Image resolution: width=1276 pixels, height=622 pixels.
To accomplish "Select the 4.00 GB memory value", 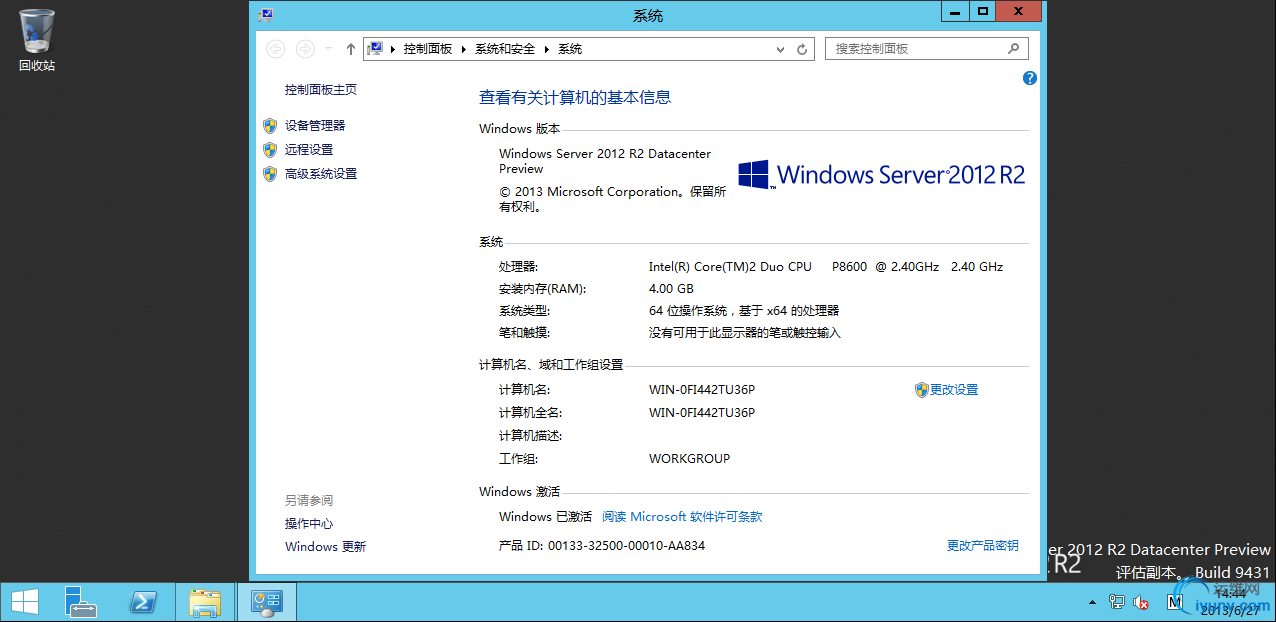I will [671, 289].
